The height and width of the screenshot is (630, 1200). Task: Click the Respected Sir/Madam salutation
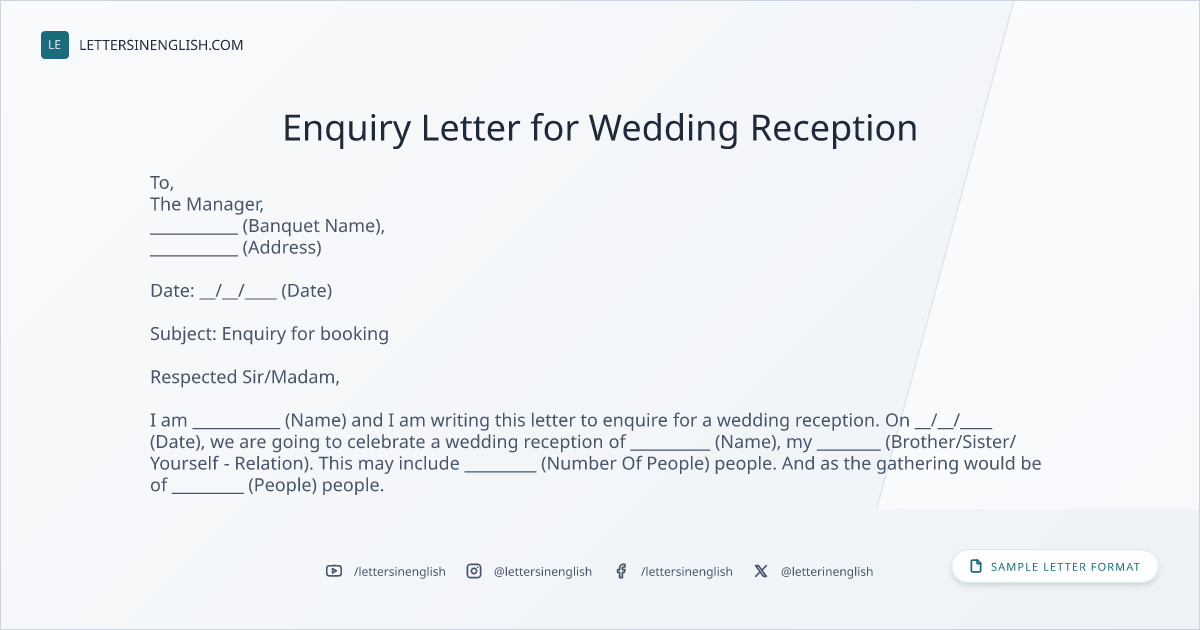point(245,377)
